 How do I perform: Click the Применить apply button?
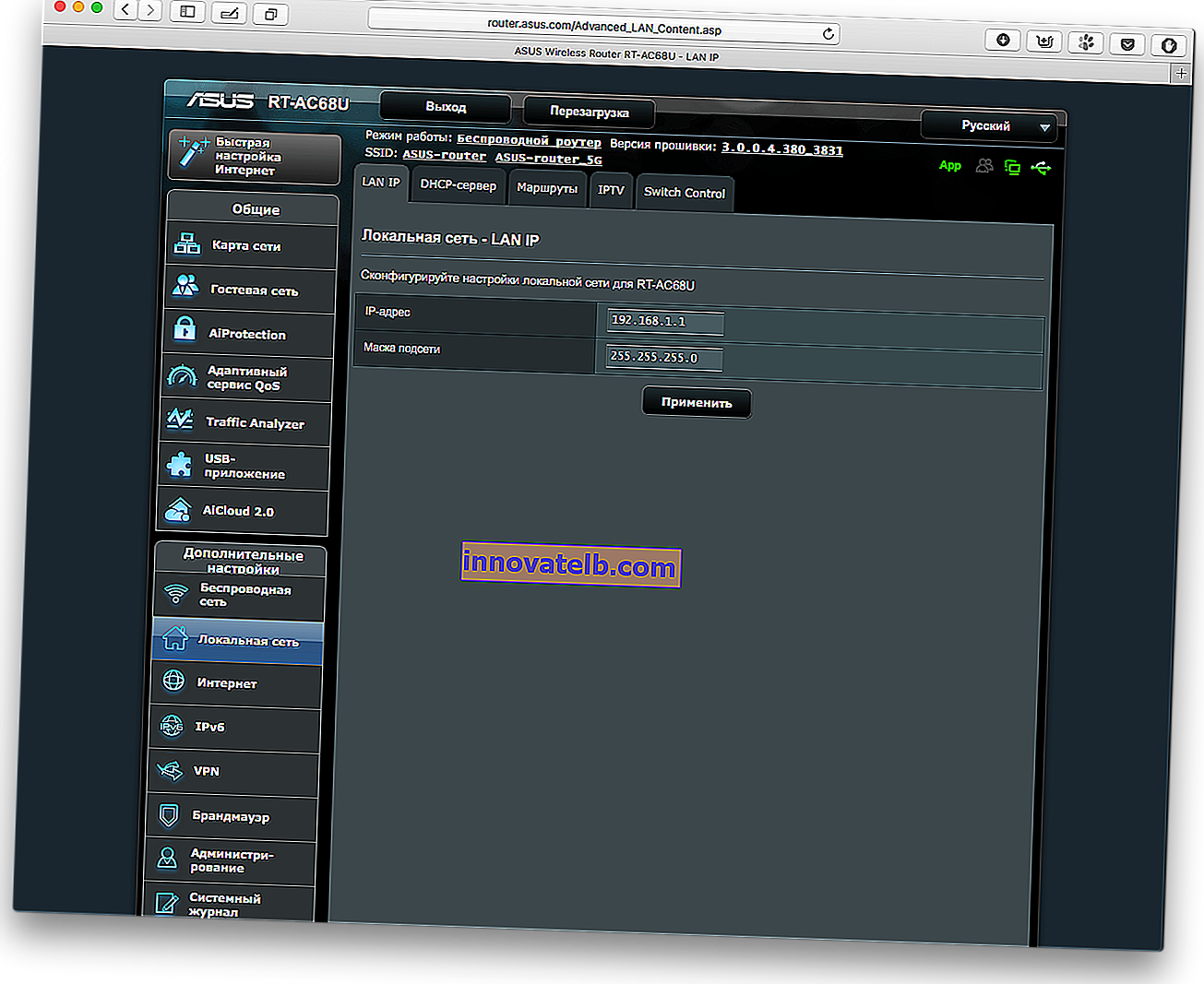(x=697, y=403)
